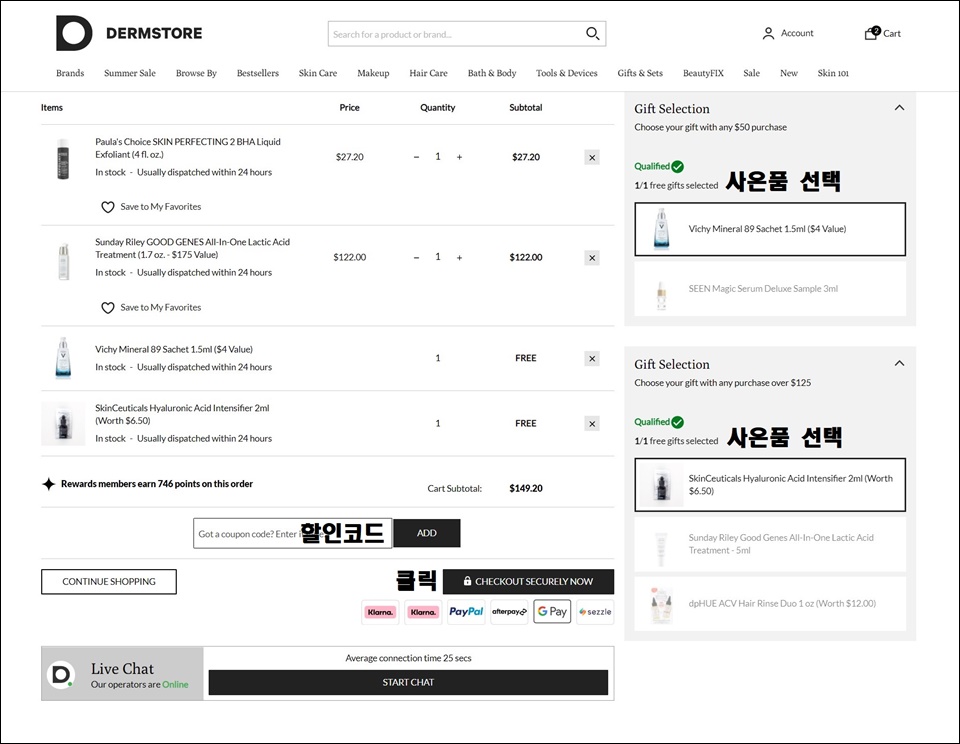
Task: Open Vichy Mineral 89 cart row thumbnail
Action: point(63,358)
